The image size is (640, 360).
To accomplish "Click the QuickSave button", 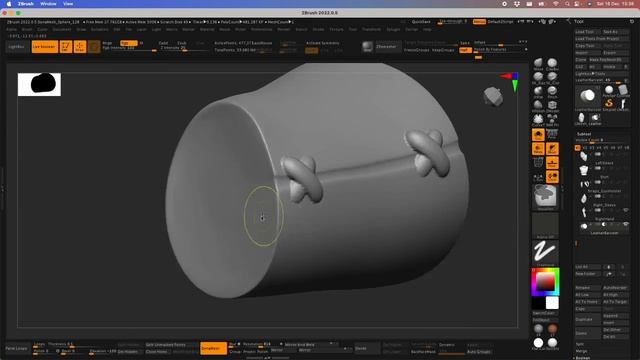I will pos(421,22).
